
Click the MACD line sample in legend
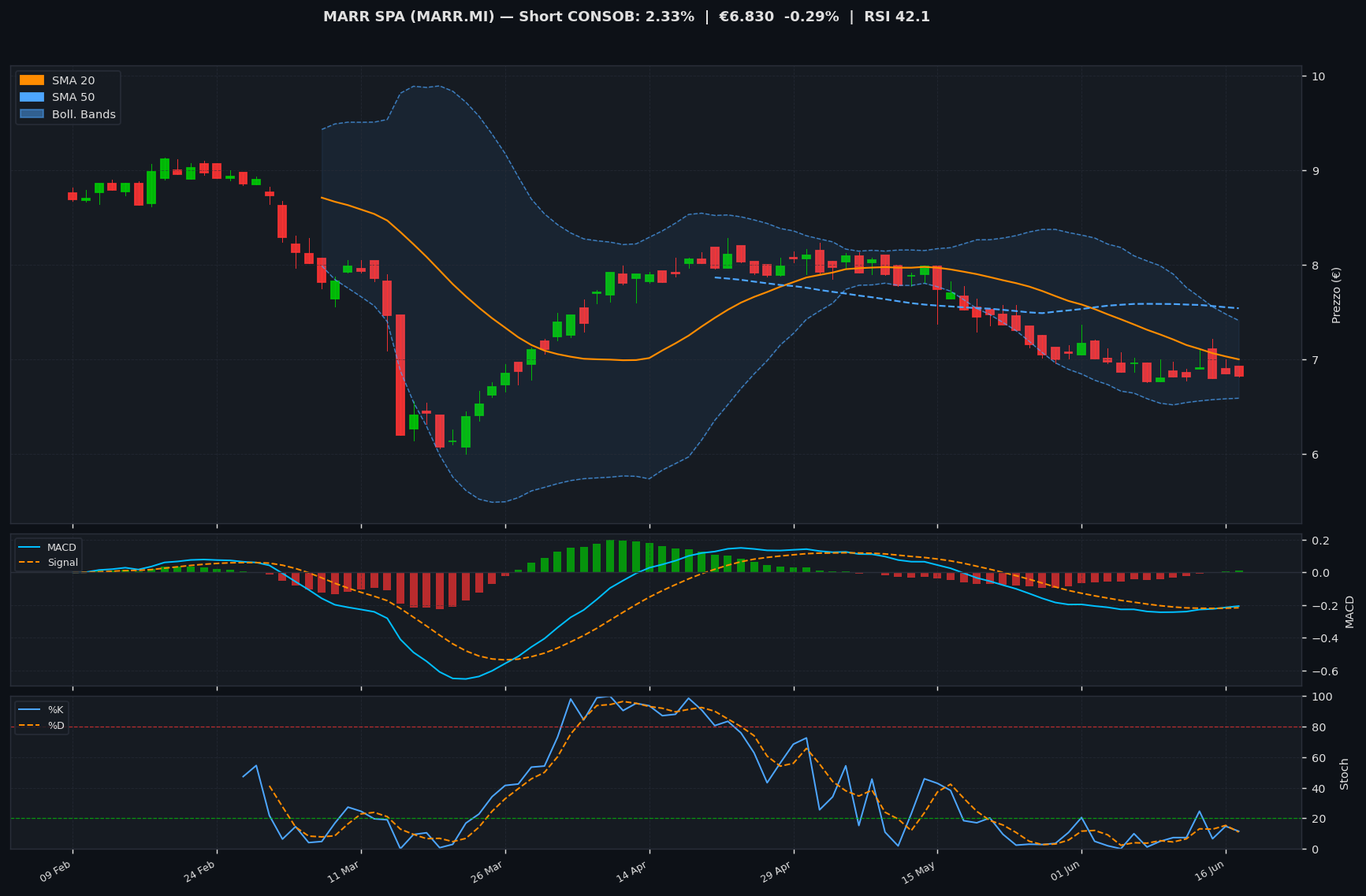point(31,548)
